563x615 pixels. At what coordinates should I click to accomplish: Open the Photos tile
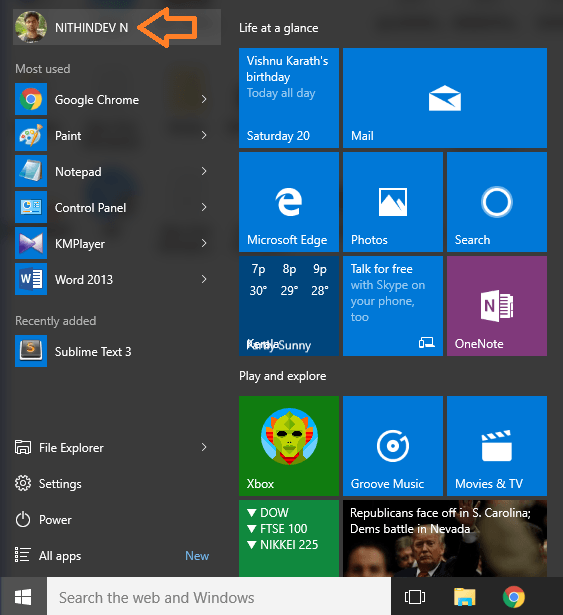[x=393, y=202]
